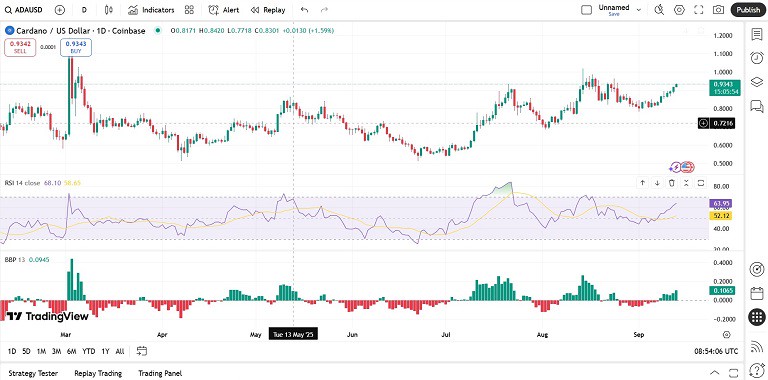Open the ADAUSD symbol search

(24, 10)
